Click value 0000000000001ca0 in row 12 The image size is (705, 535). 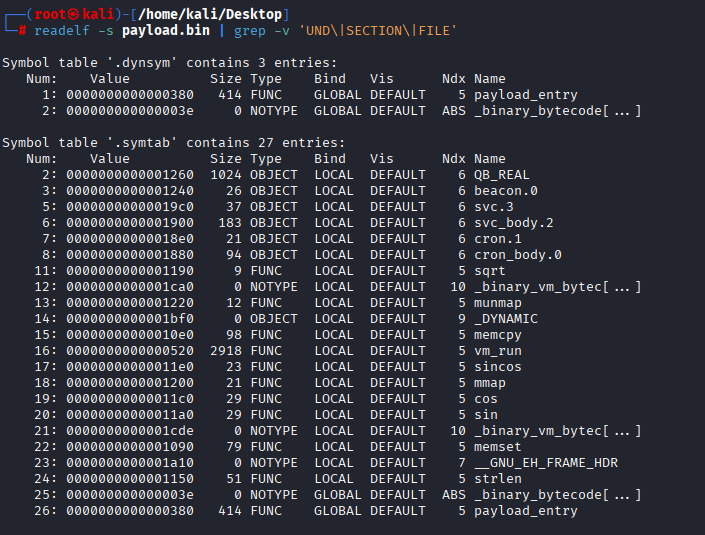pos(130,287)
